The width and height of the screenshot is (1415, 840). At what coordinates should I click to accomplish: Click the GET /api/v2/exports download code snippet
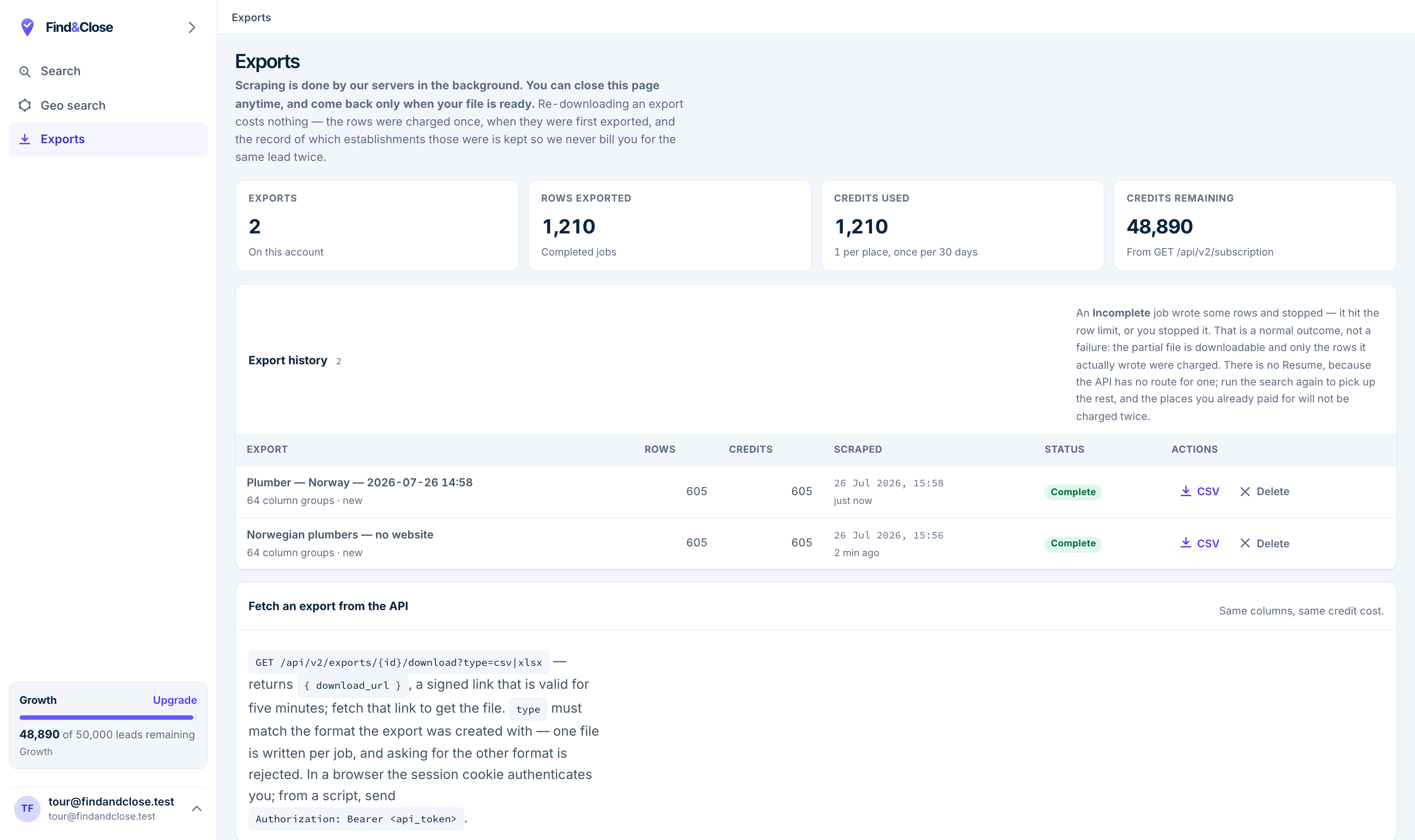(x=398, y=662)
